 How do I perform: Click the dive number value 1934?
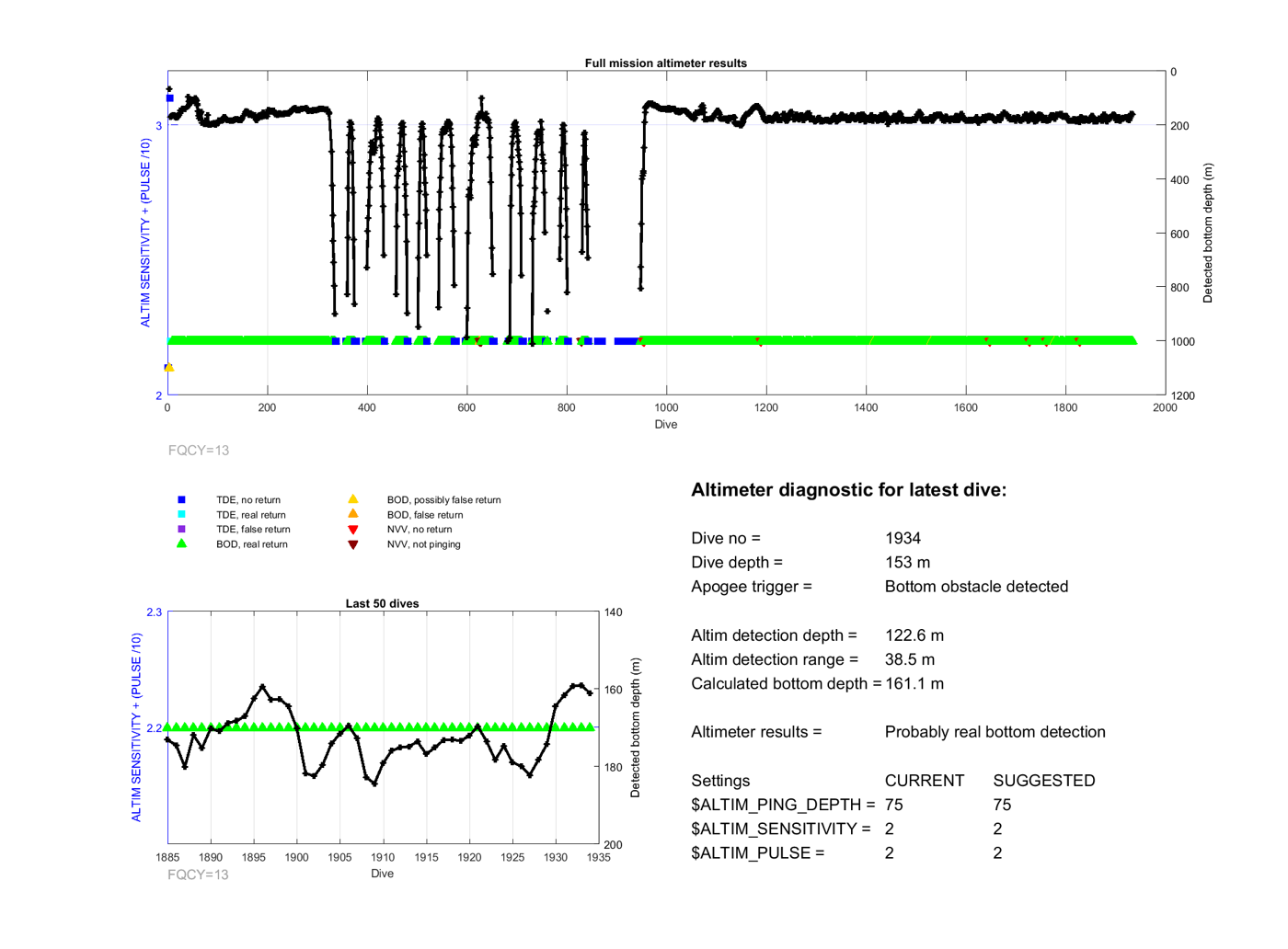point(903,539)
